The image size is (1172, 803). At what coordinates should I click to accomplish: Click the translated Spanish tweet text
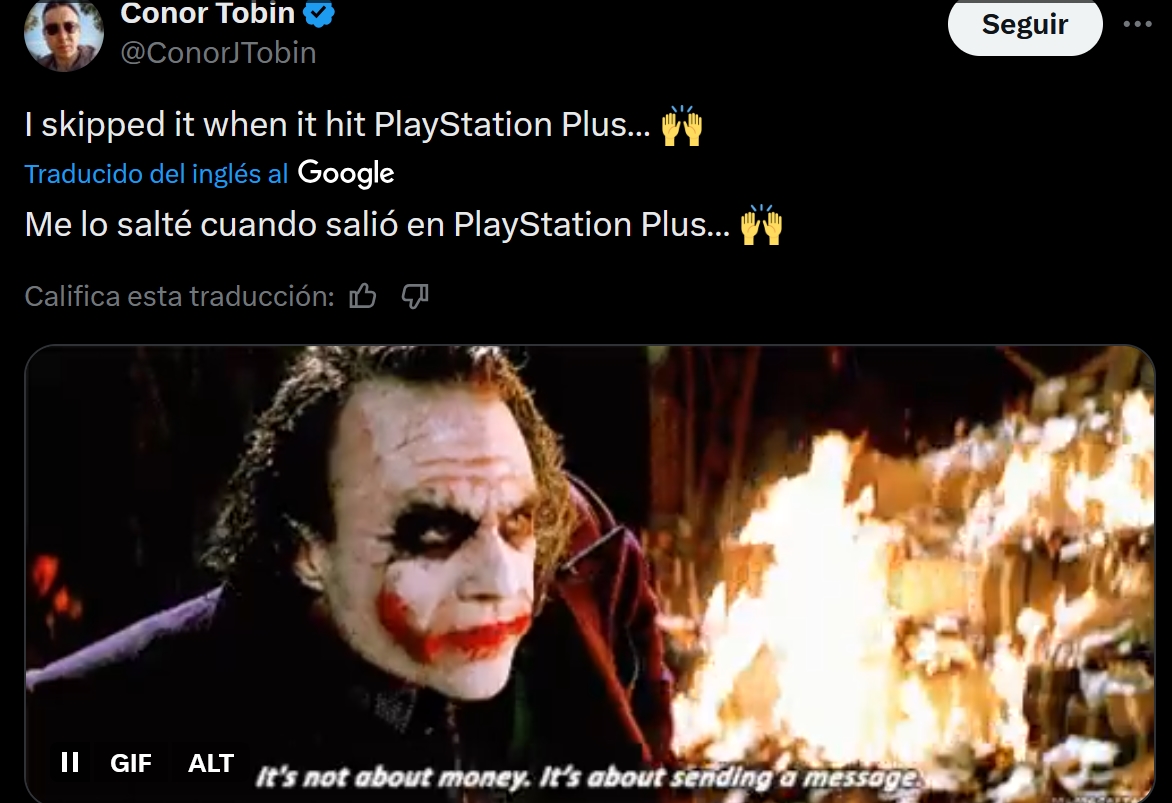pos(377,224)
